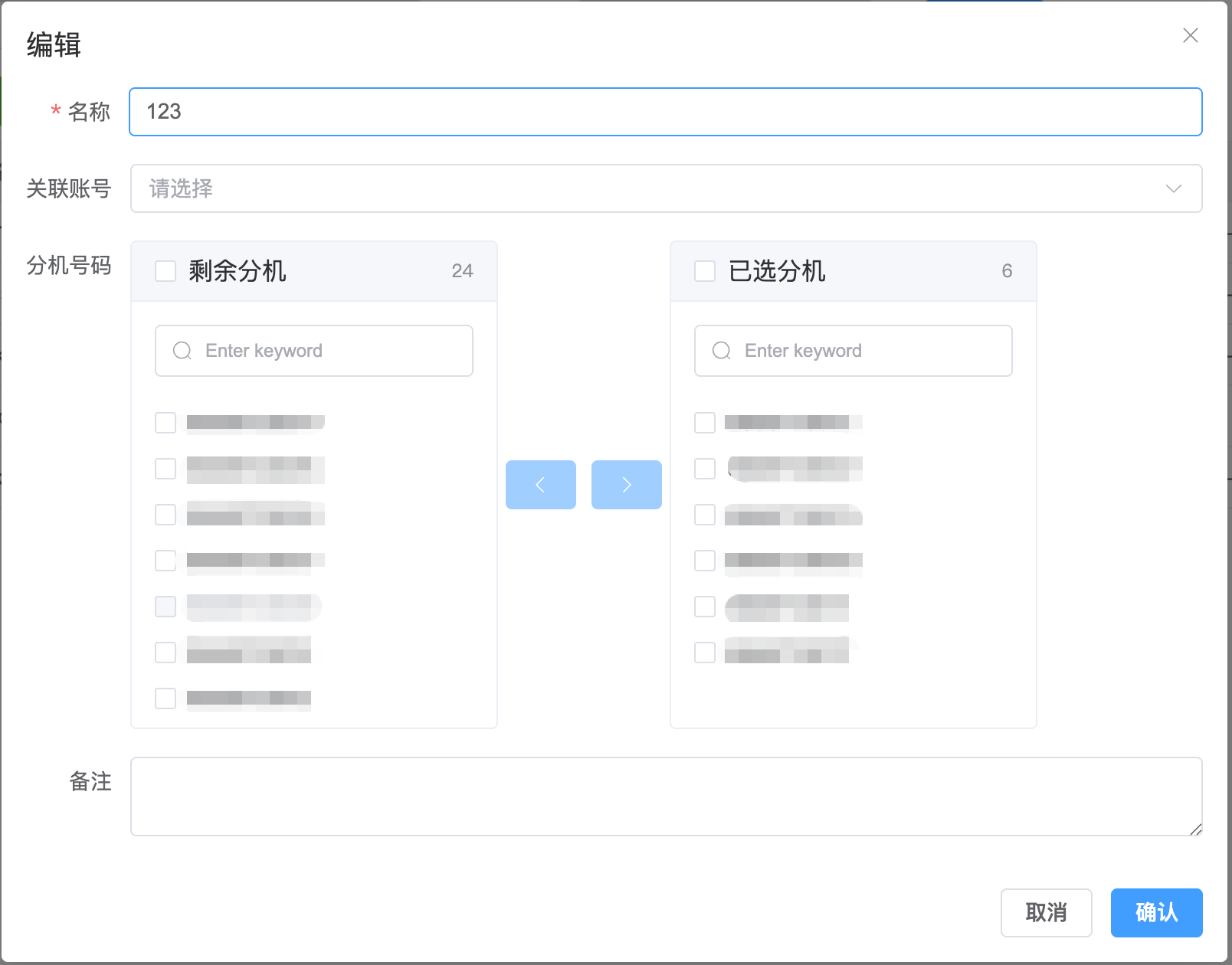Toggle the 已选分机 select-all checkbox

[x=705, y=271]
